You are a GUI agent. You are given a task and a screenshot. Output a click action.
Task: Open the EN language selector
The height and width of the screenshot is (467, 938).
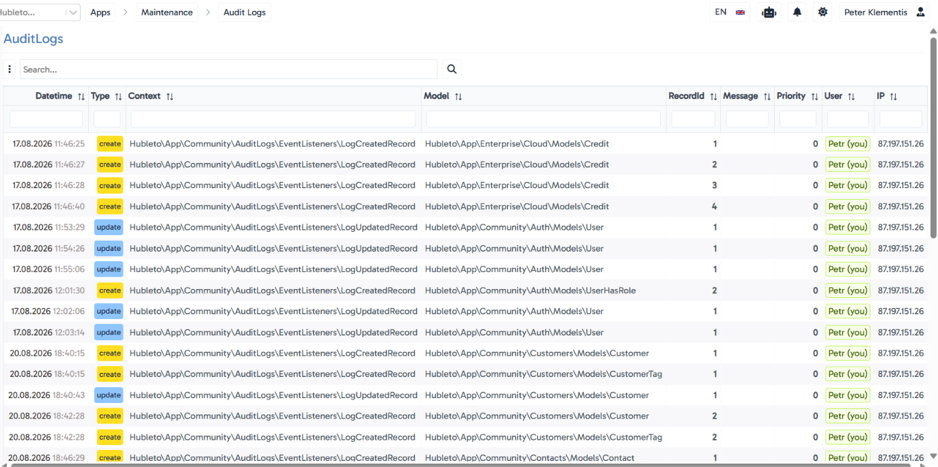point(729,12)
